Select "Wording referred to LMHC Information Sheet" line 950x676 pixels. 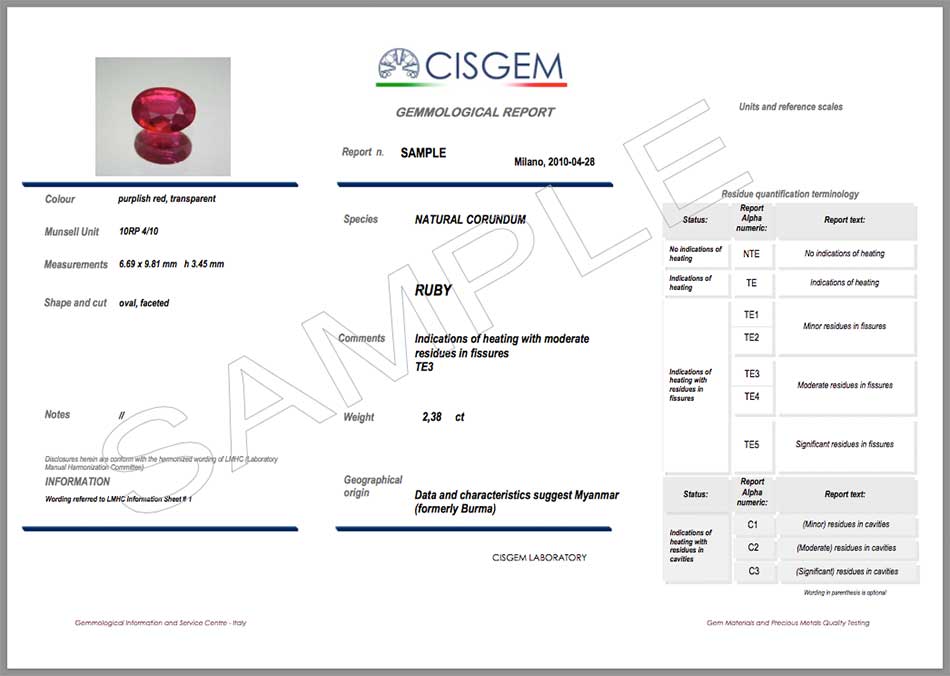[118, 499]
